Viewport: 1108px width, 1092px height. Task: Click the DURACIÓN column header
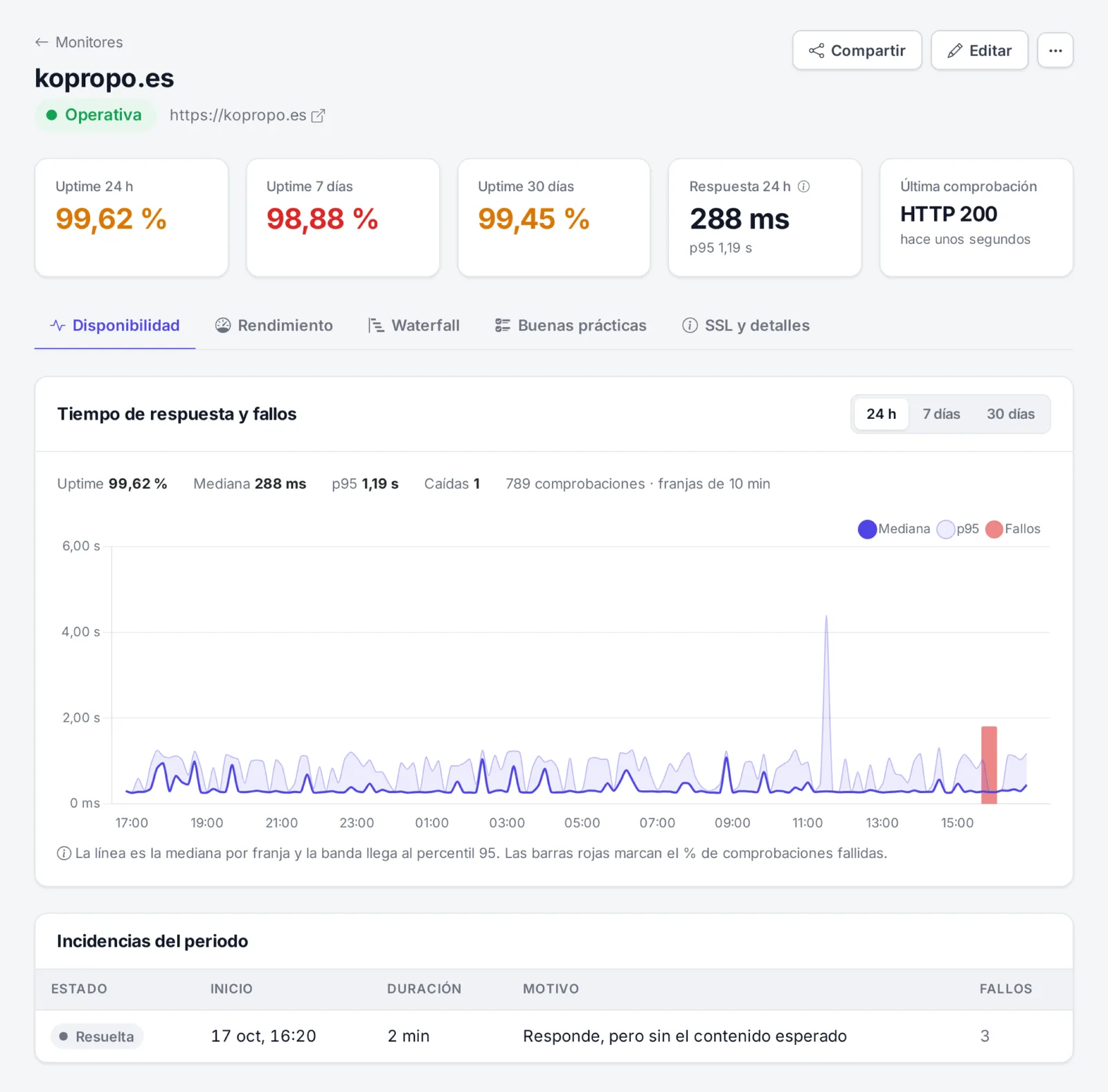[424, 989]
